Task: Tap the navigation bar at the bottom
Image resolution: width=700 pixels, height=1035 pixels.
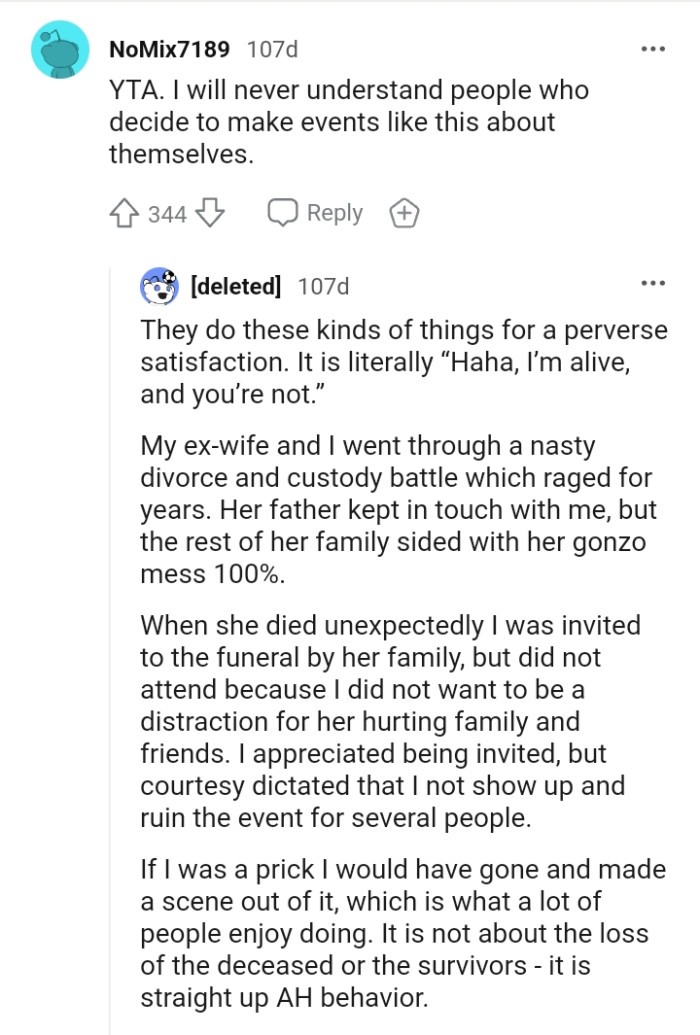Action: [x=350, y=1030]
